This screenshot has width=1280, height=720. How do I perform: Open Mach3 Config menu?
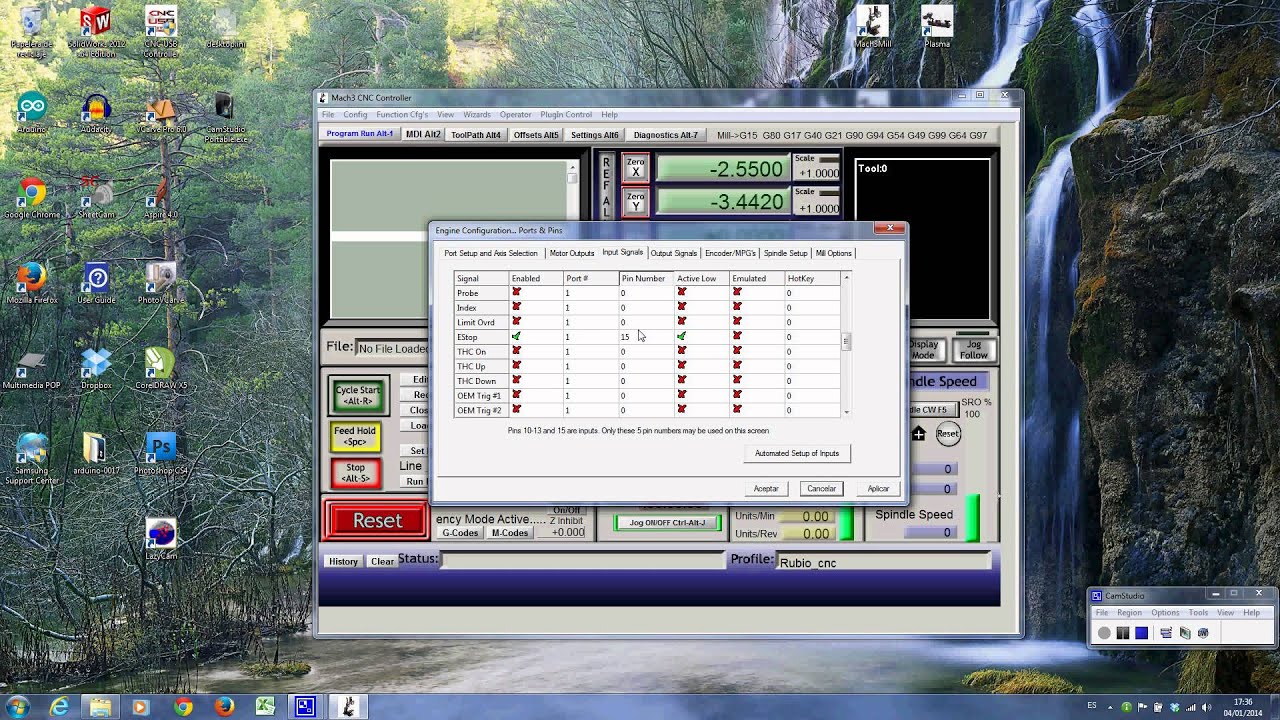click(x=355, y=114)
